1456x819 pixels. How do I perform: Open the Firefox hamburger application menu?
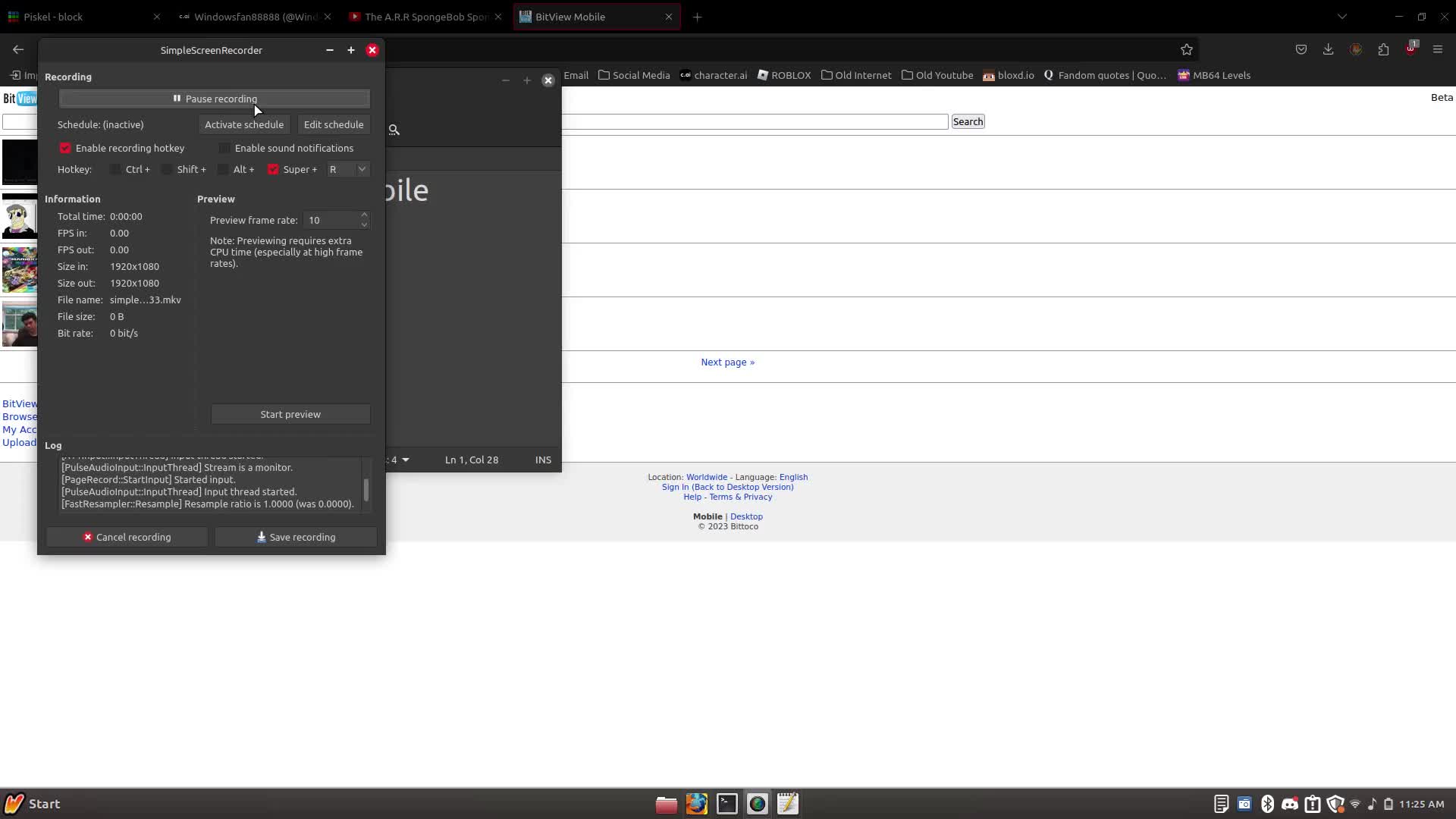coord(1437,49)
